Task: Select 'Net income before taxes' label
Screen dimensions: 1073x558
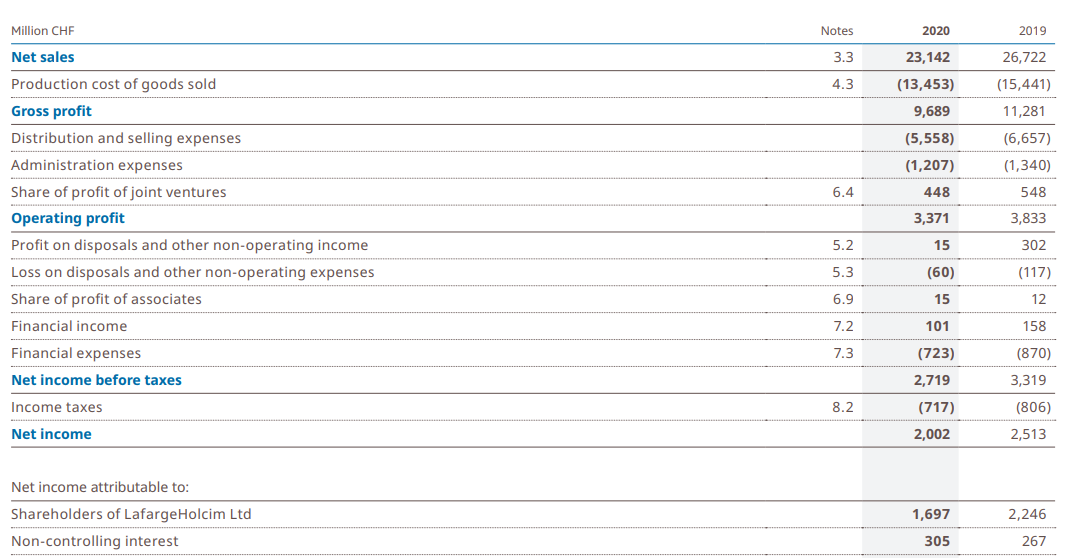Action: coord(96,380)
